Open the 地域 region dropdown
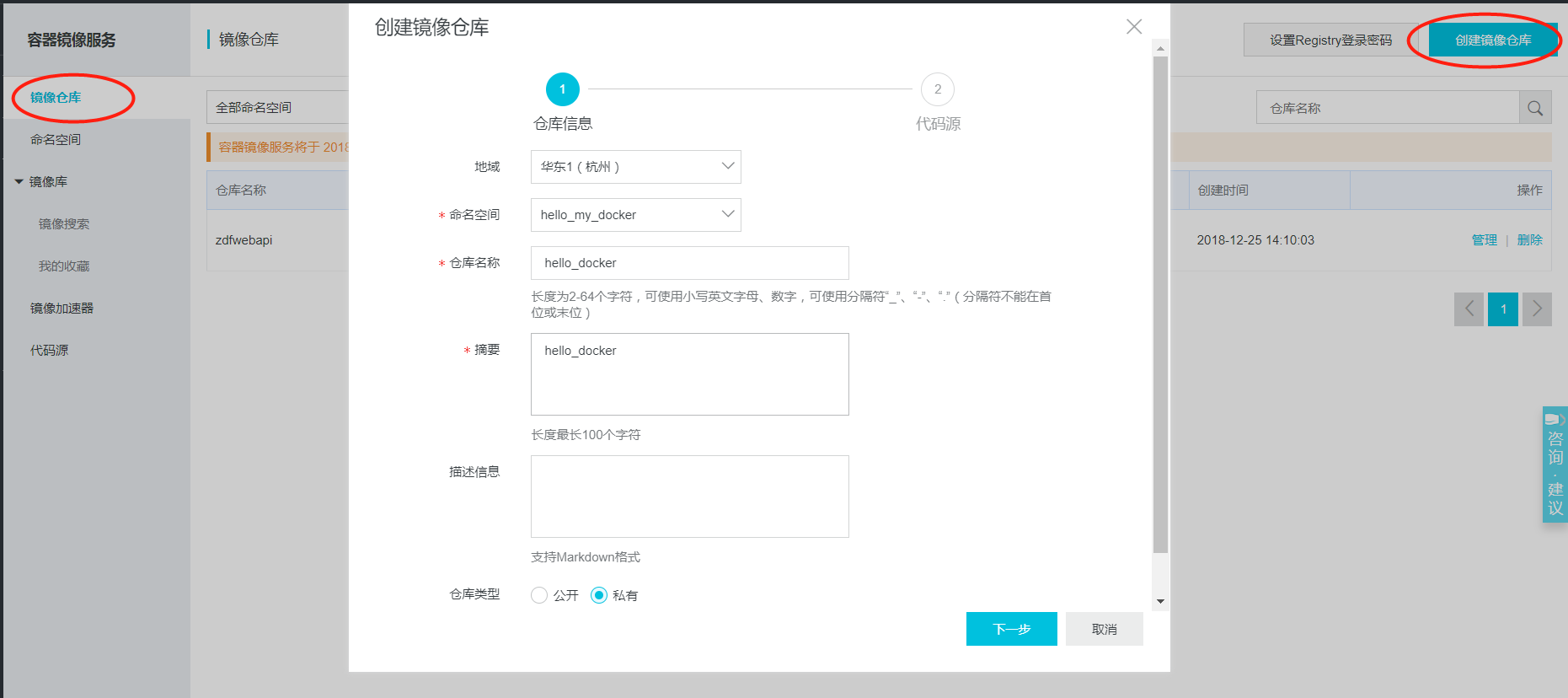The image size is (1568, 698). point(636,167)
